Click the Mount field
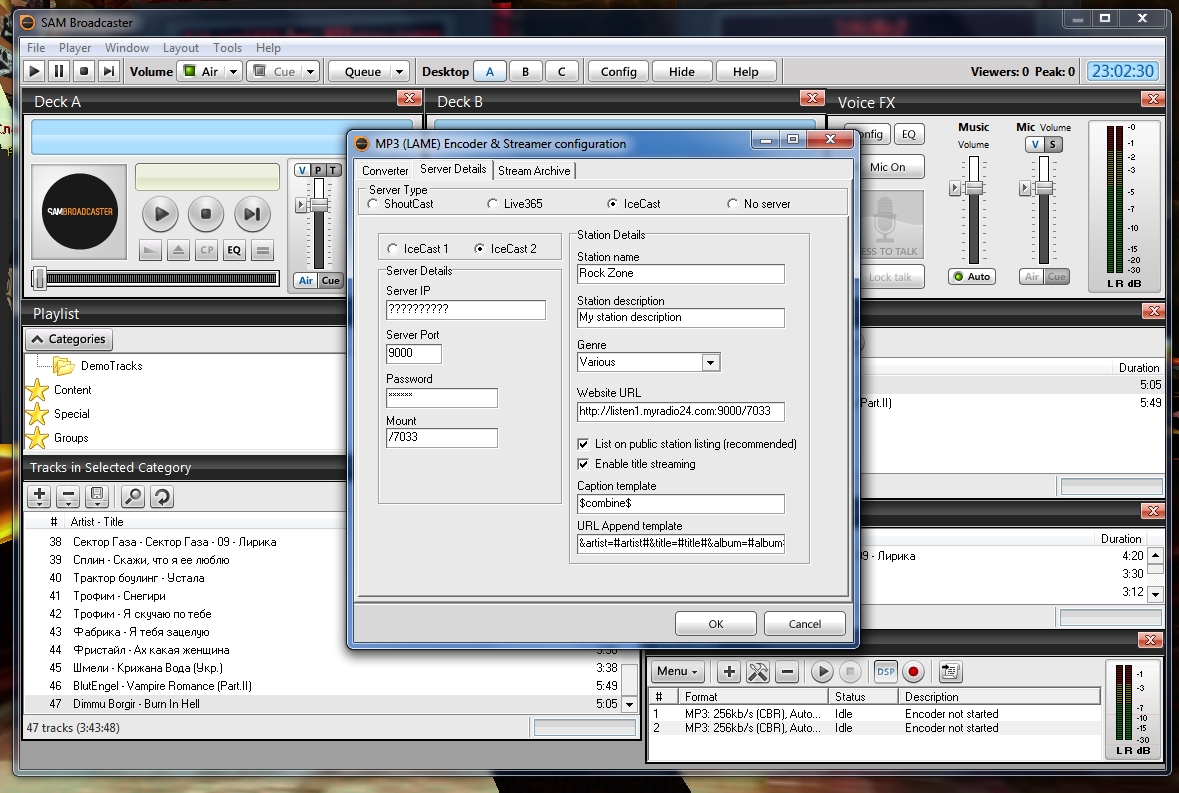Viewport: 1179px width, 793px height. click(x=441, y=437)
